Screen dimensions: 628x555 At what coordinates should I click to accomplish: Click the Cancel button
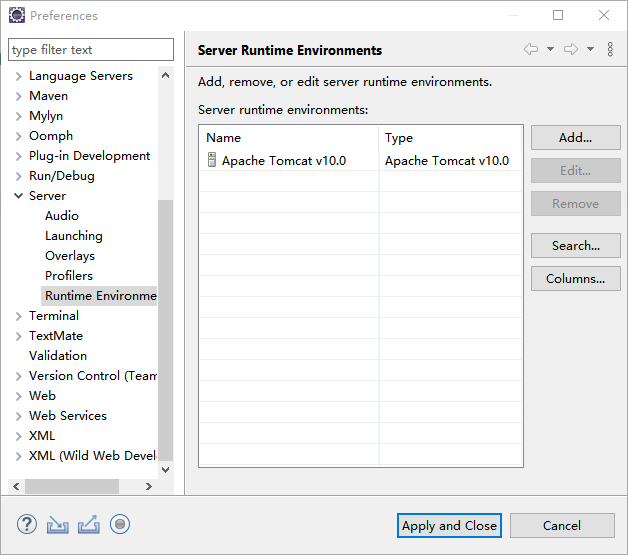point(562,525)
